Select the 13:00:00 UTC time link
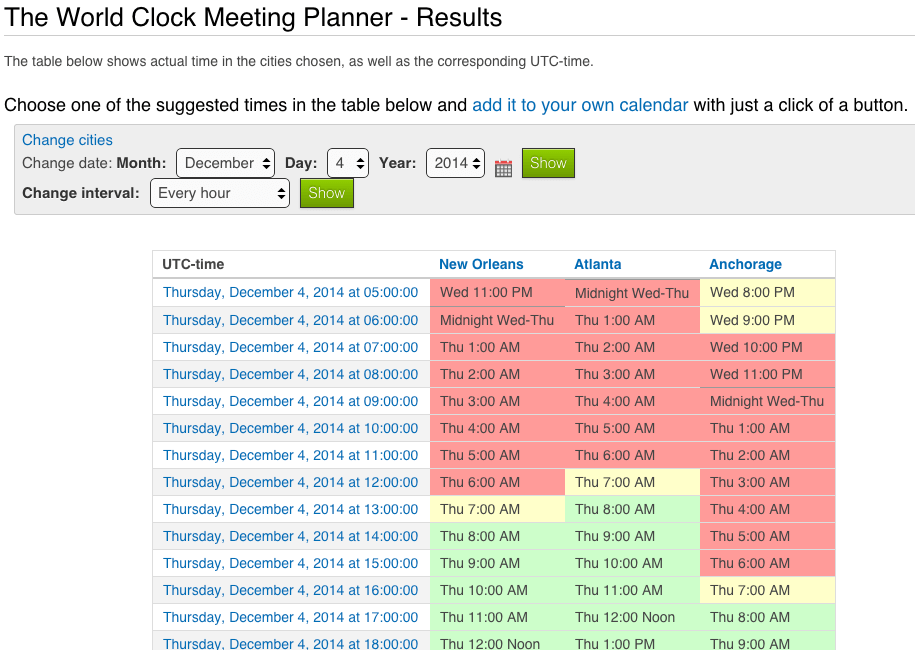The height and width of the screenshot is (650, 915). pyautogui.click(x=291, y=509)
